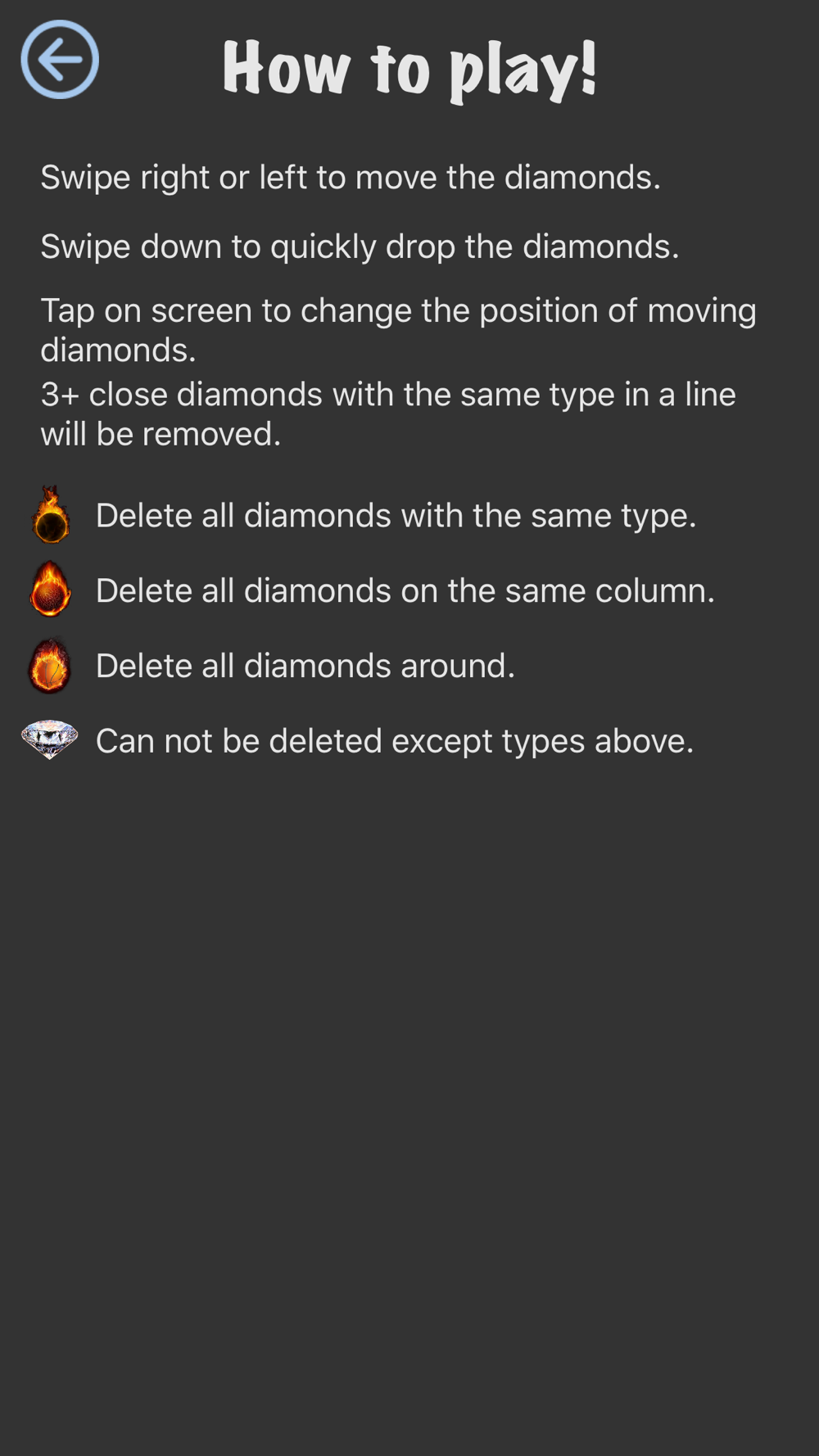Tap the white diamond icon

(49, 739)
